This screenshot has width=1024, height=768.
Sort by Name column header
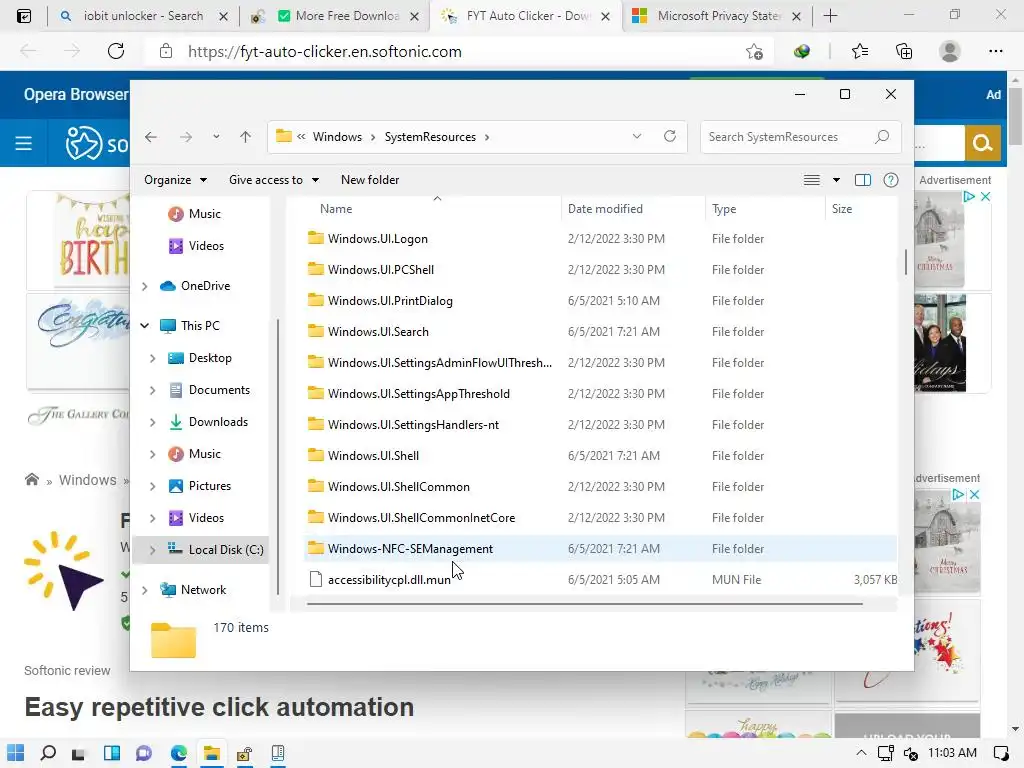click(336, 209)
